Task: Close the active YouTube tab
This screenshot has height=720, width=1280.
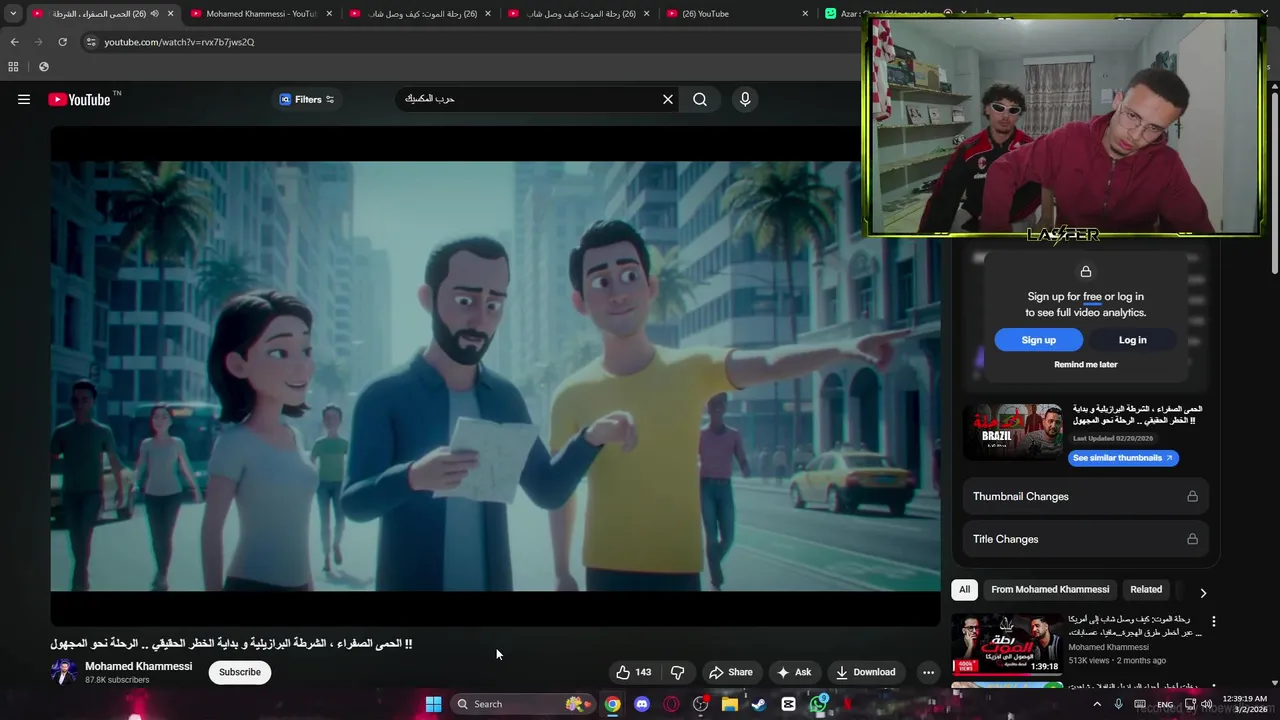Action: click(x=170, y=14)
